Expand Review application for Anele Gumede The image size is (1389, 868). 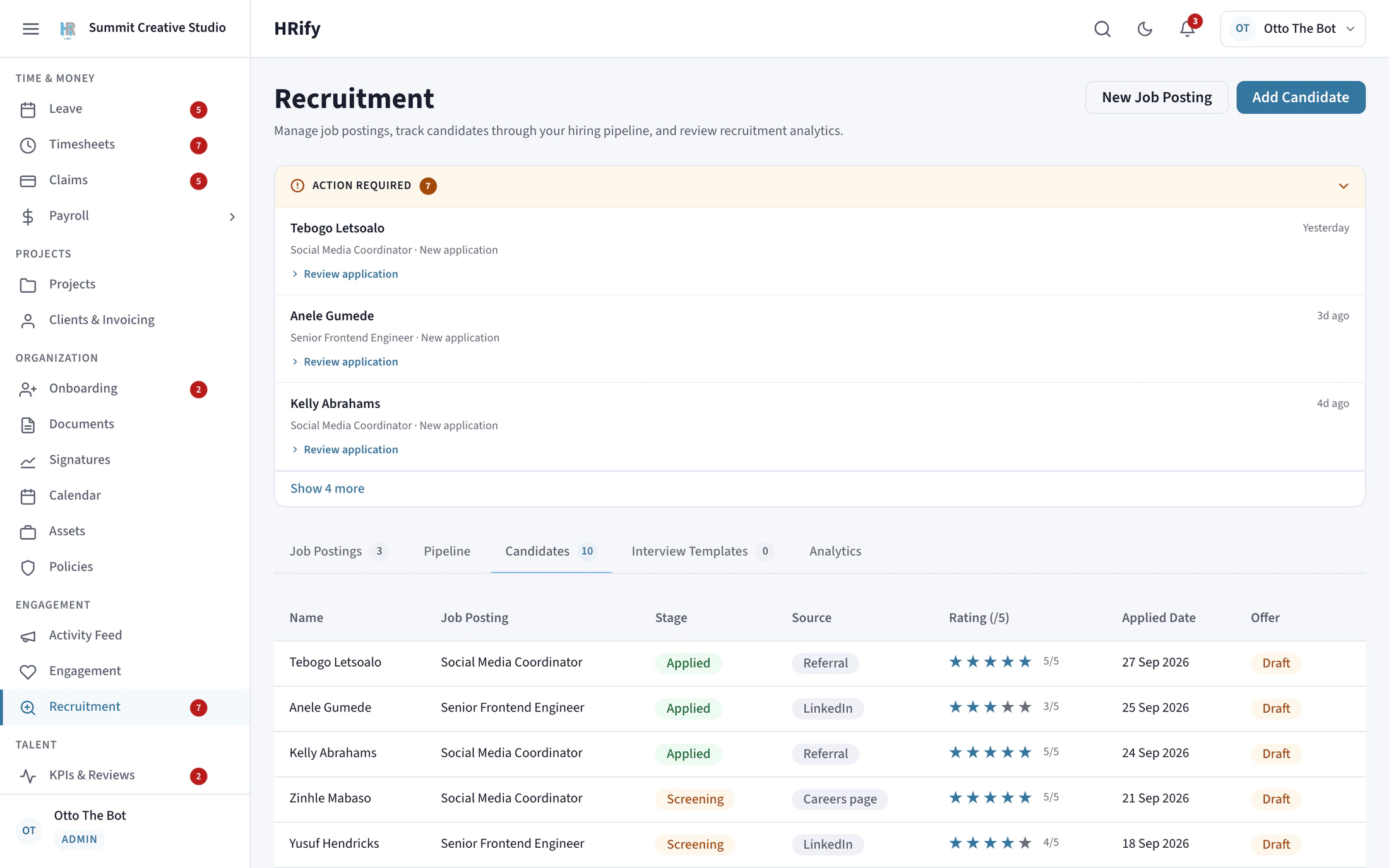click(x=345, y=362)
